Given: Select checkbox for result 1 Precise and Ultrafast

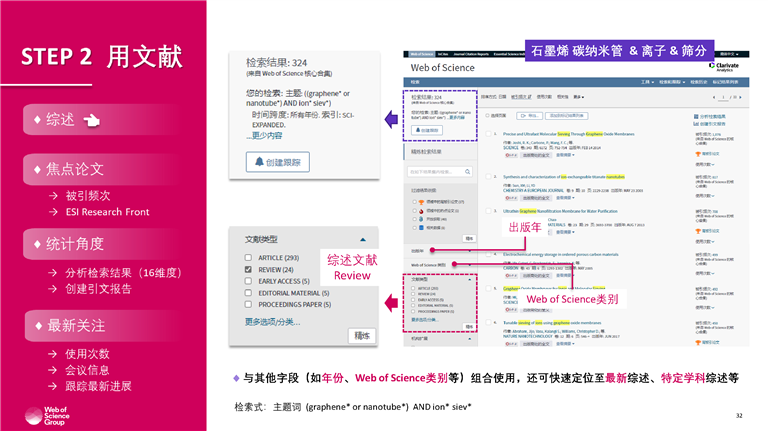Looking at the screenshot, I should (x=488, y=134).
